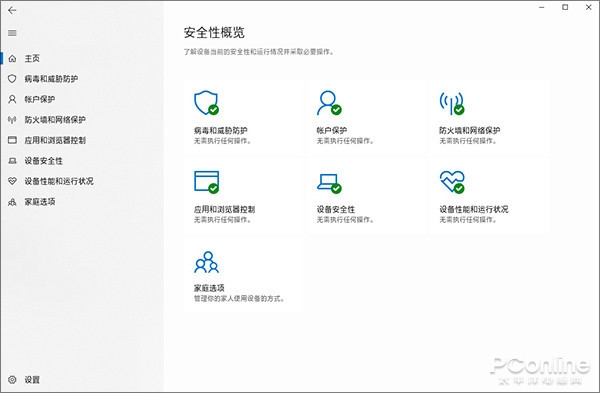
Task: Click the 家庭选项 tile title
Action: [x=209, y=288]
